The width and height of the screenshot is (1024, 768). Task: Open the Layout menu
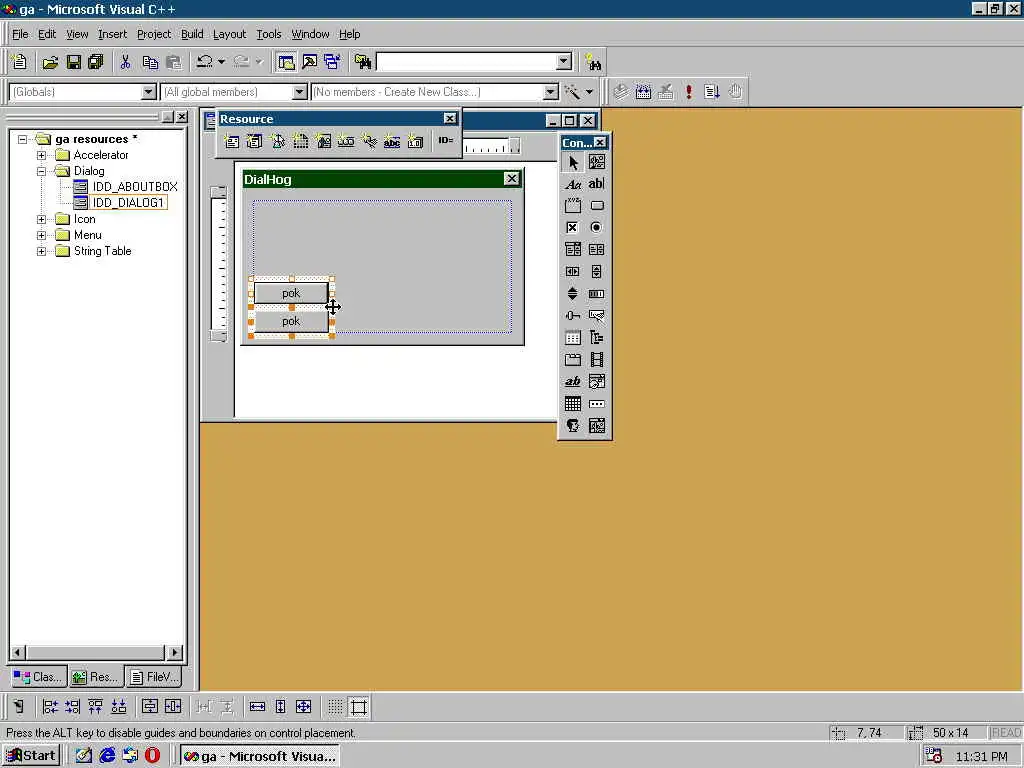(x=229, y=34)
